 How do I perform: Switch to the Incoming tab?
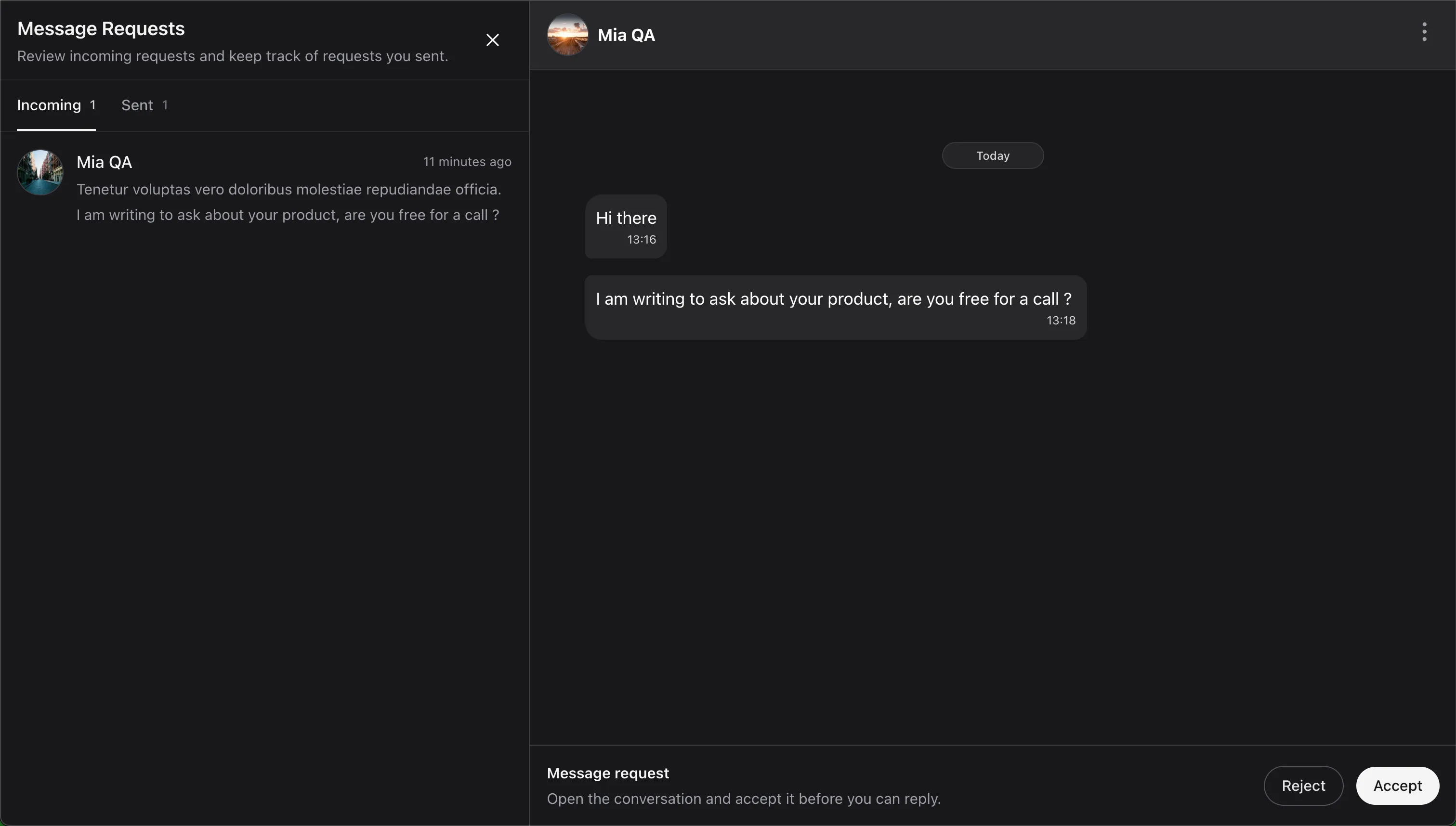pyautogui.click(x=56, y=105)
